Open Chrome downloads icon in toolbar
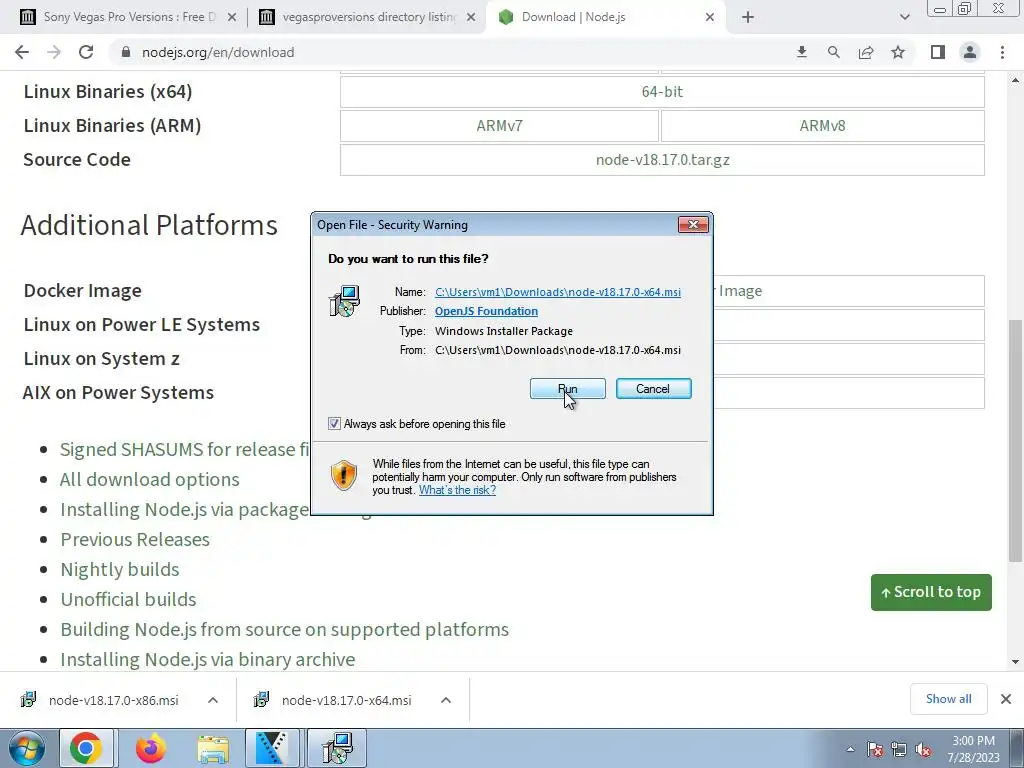Screen dimensions: 1024x768 801,52
